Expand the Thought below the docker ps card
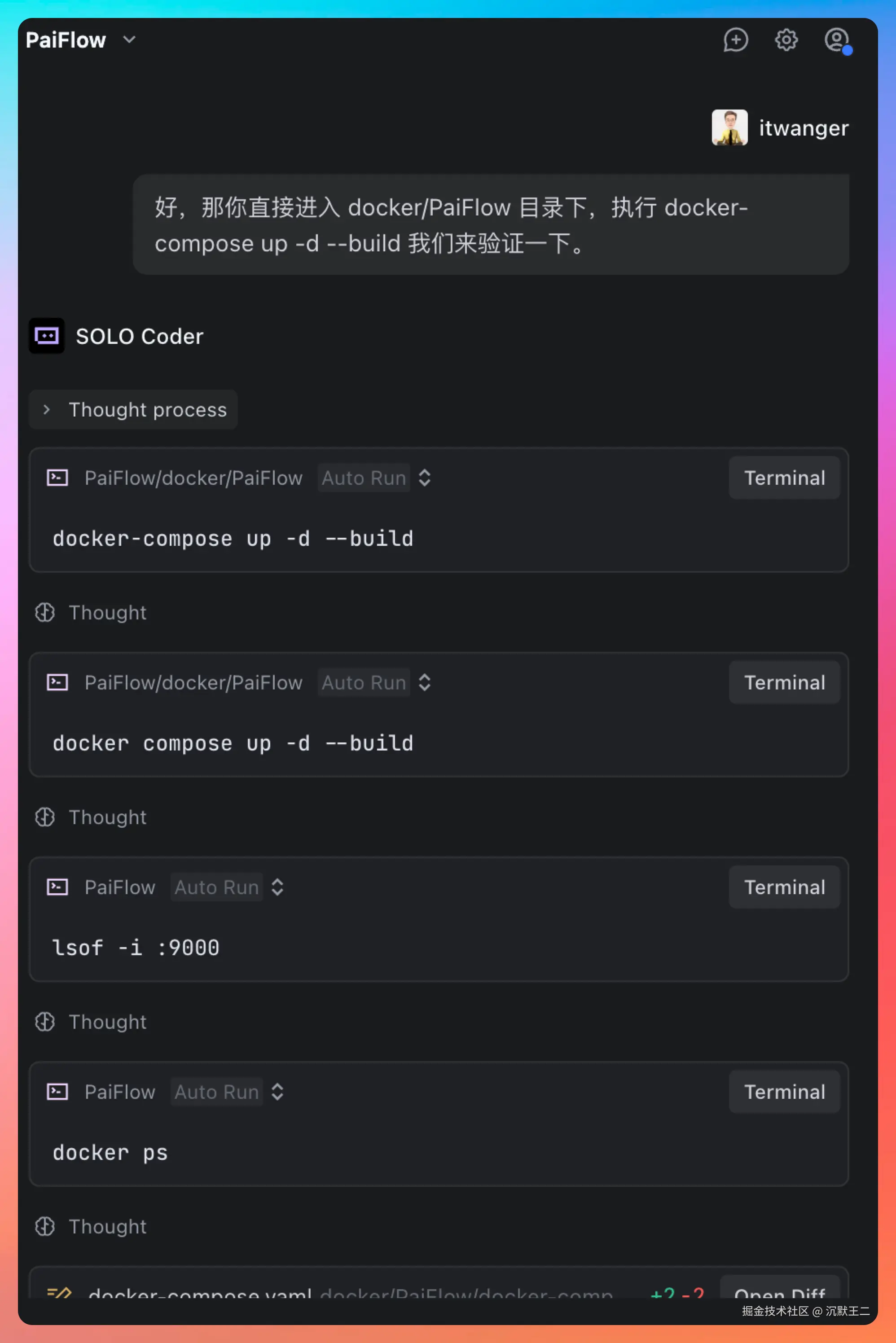896x1343 pixels. (107, 1226)
